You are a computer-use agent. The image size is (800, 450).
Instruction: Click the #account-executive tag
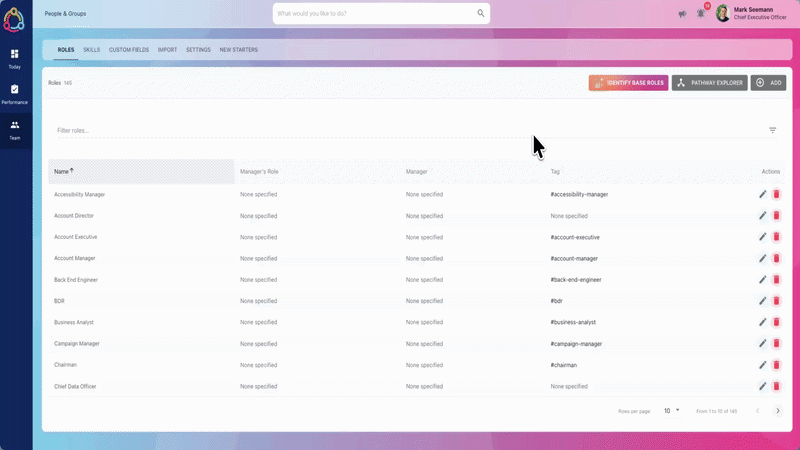[575, 237]
